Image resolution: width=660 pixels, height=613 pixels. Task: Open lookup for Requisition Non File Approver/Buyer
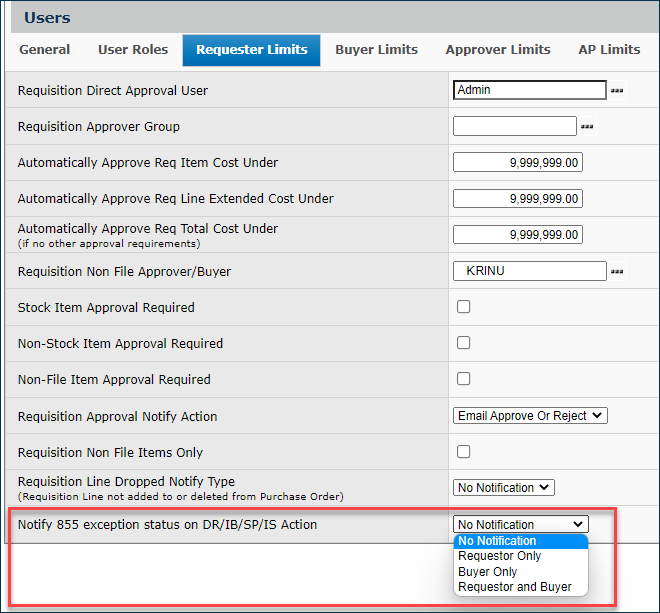617,271
